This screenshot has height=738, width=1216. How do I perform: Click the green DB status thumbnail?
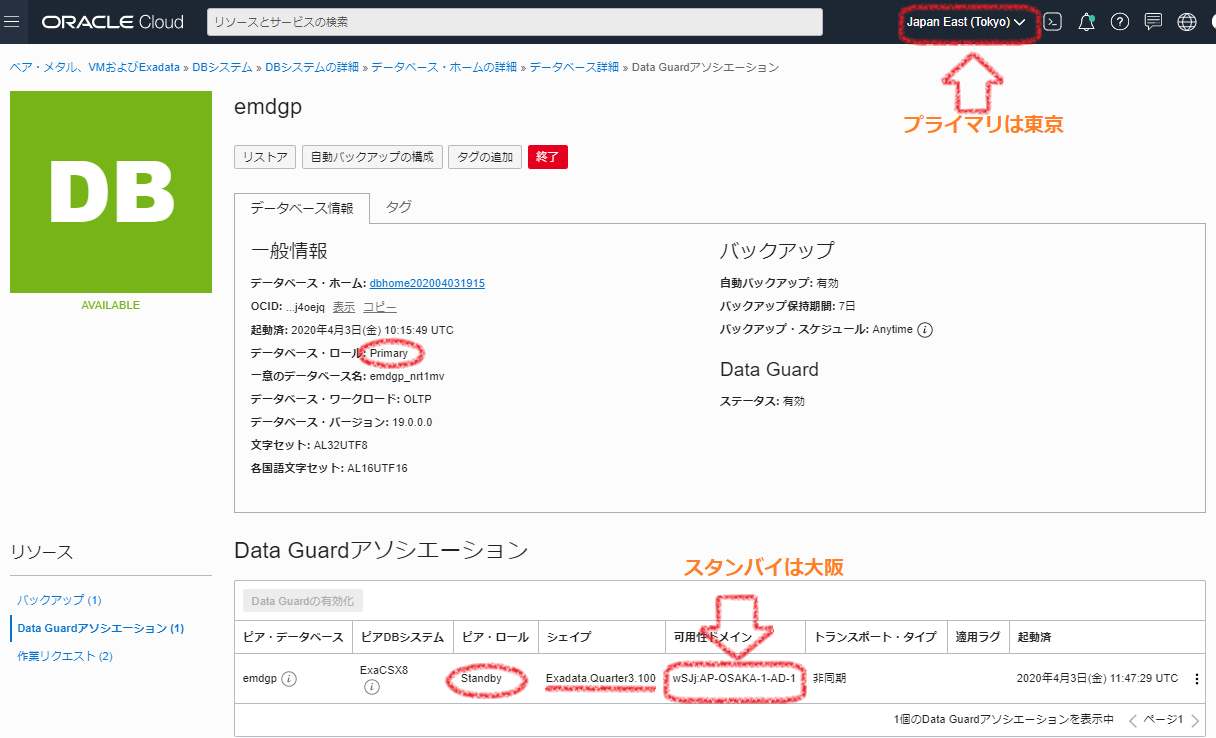coord(111,192)
